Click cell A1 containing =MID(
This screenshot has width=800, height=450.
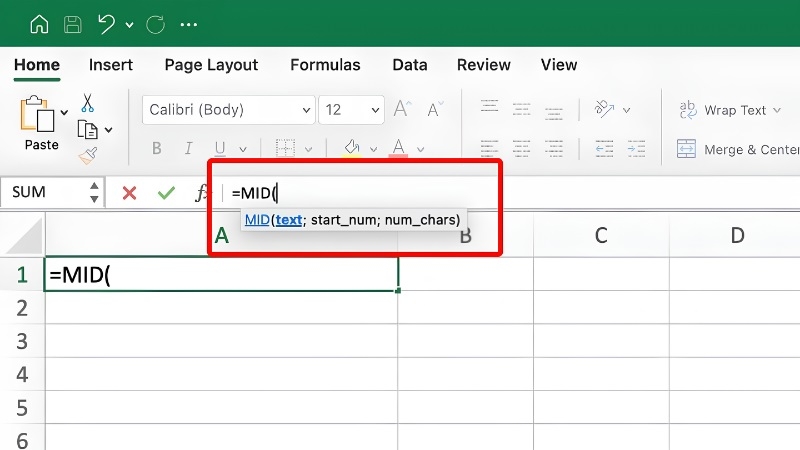221,274
